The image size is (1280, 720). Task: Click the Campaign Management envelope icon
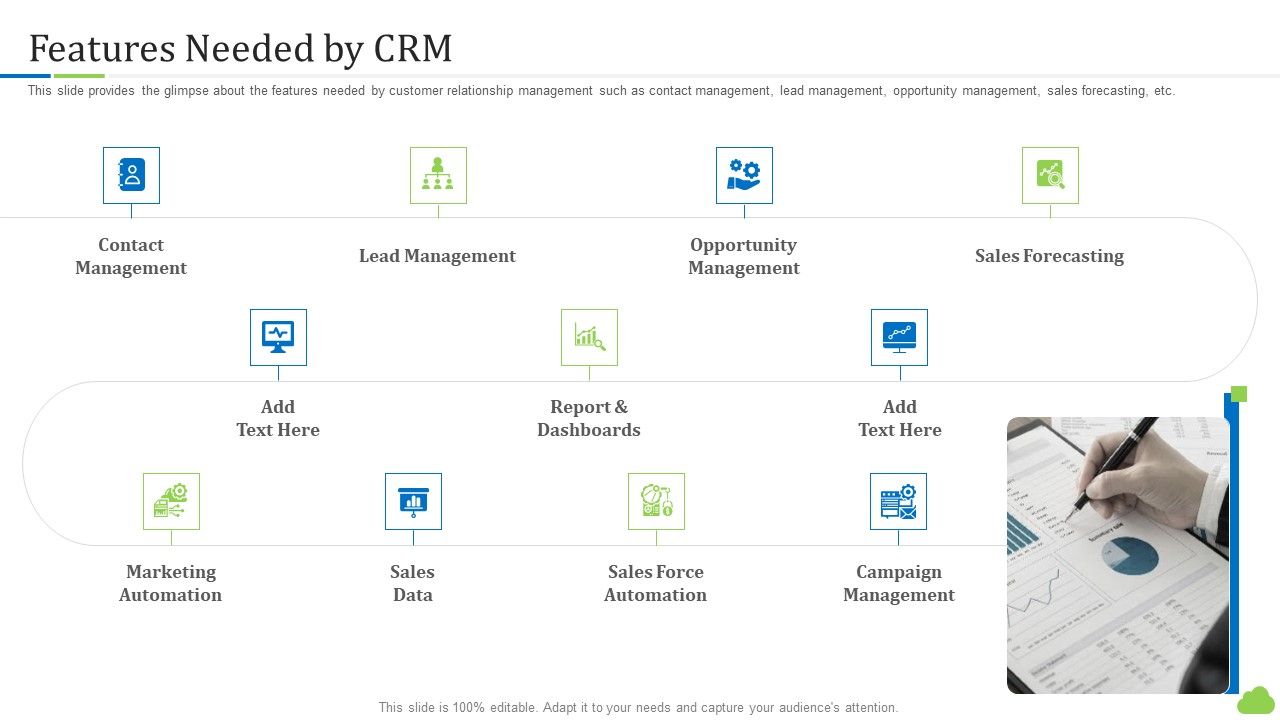[x=898, y=501]
